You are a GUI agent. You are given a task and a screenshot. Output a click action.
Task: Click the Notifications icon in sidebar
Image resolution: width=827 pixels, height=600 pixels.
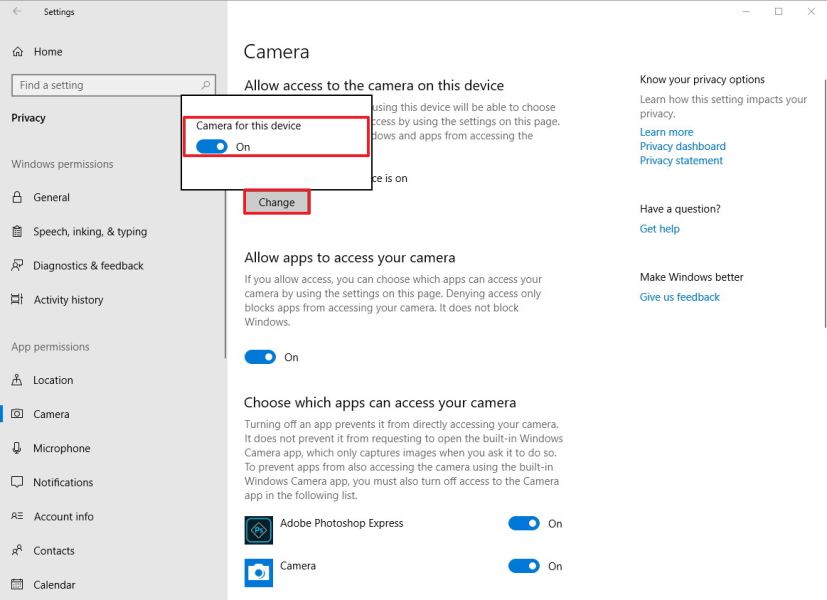tap(17, 482)
